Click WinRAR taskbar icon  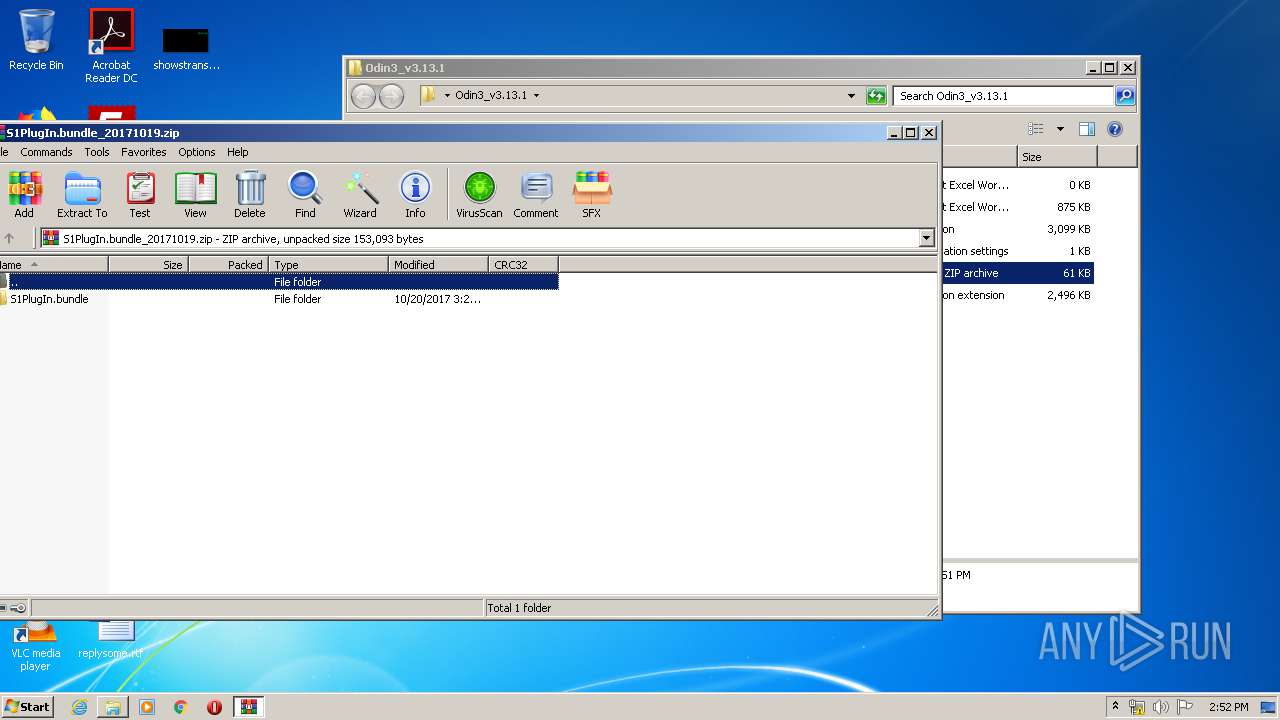(x=249, y=707)
